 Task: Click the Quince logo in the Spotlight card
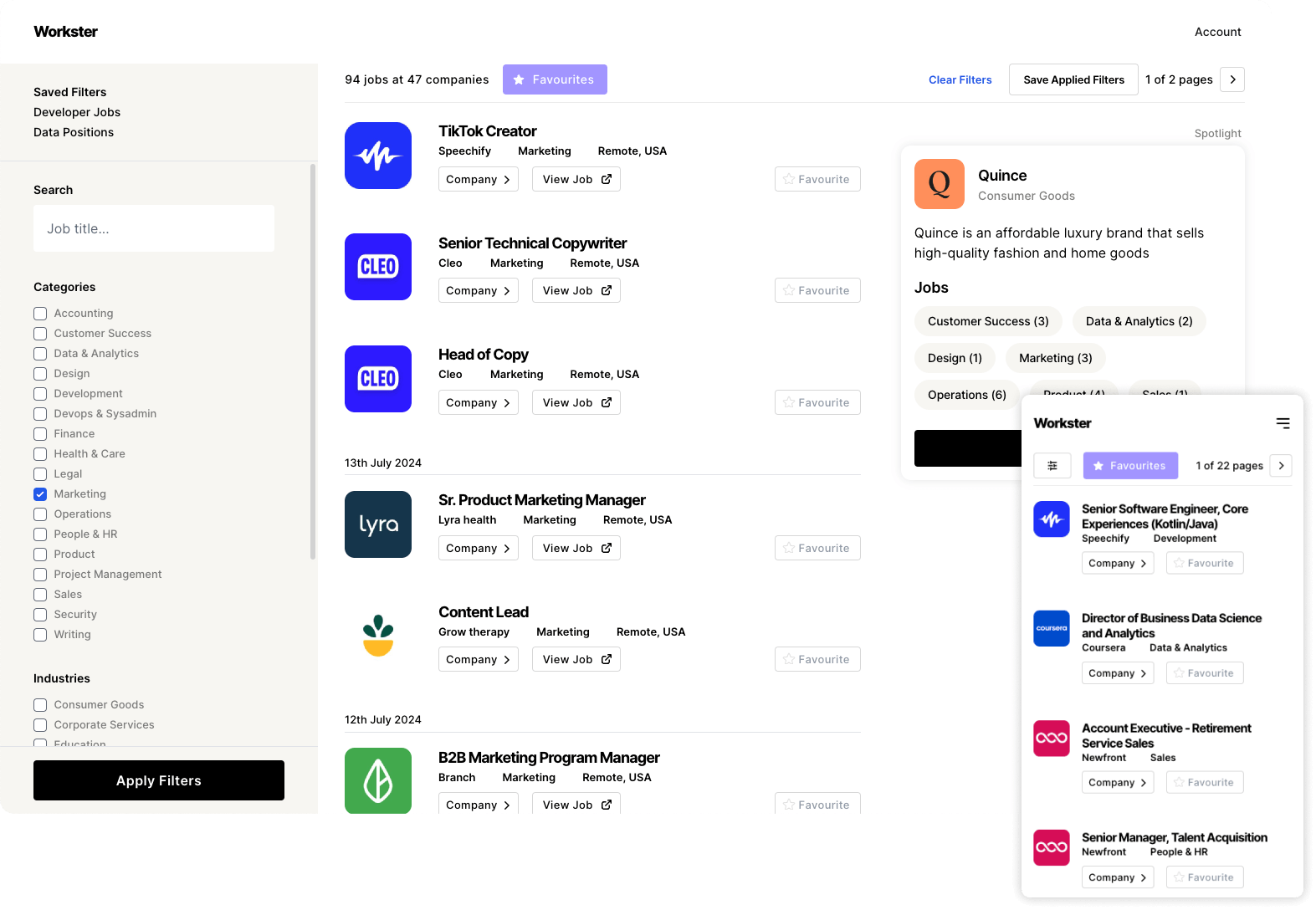939,184
